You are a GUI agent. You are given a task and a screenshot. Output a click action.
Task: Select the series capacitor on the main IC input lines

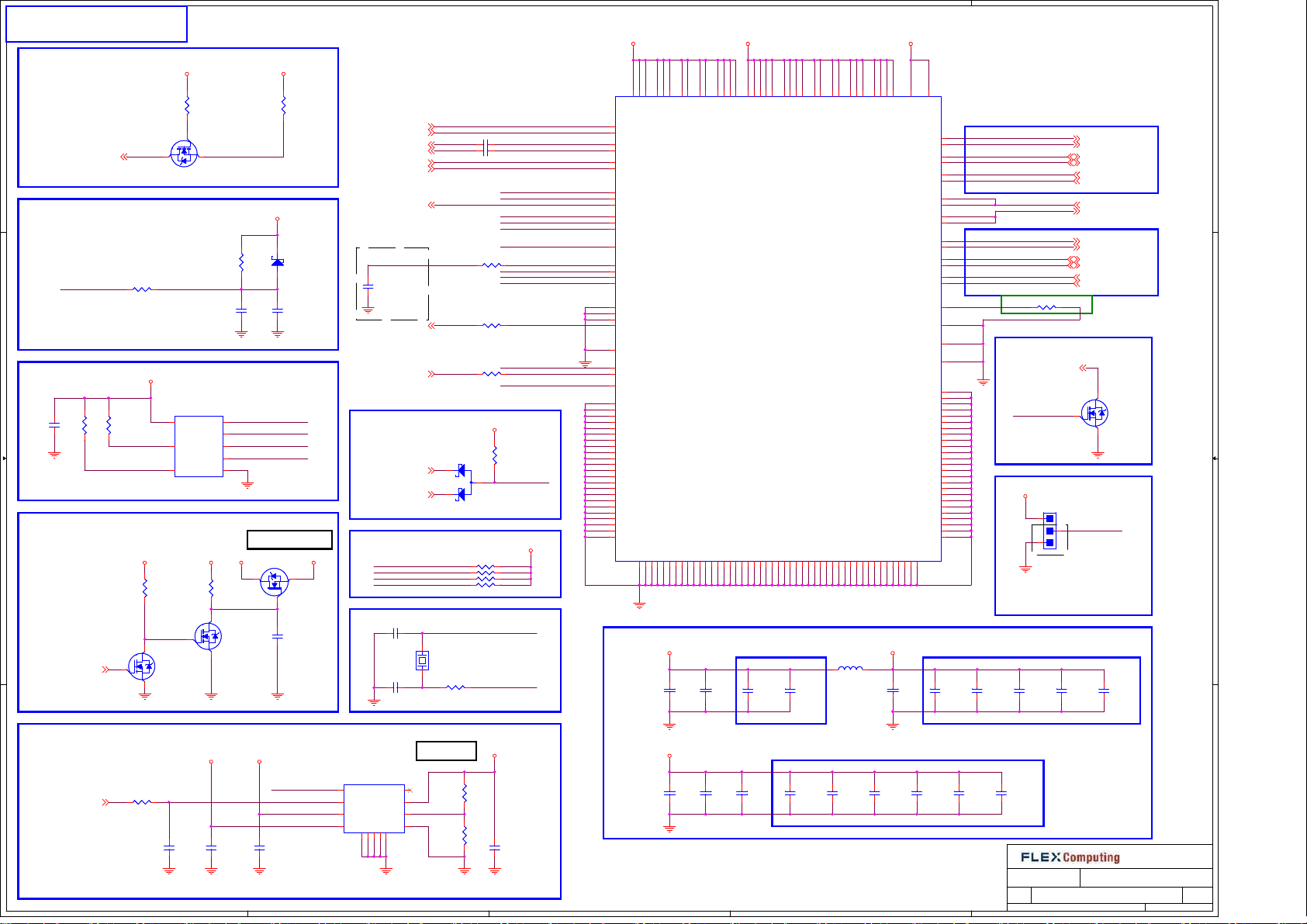[486, 147]
